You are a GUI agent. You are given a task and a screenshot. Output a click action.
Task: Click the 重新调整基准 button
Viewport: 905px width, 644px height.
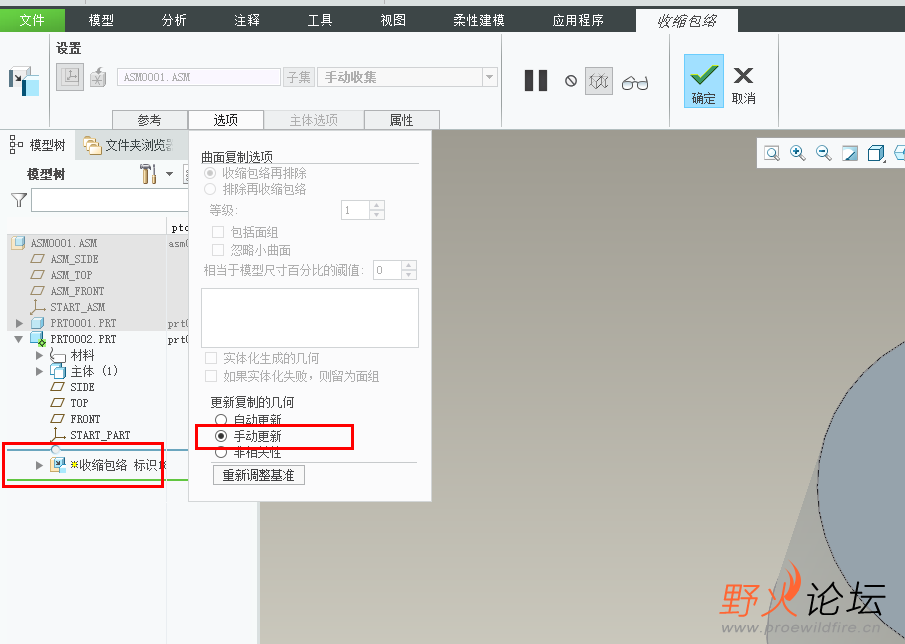click(259, 475)
